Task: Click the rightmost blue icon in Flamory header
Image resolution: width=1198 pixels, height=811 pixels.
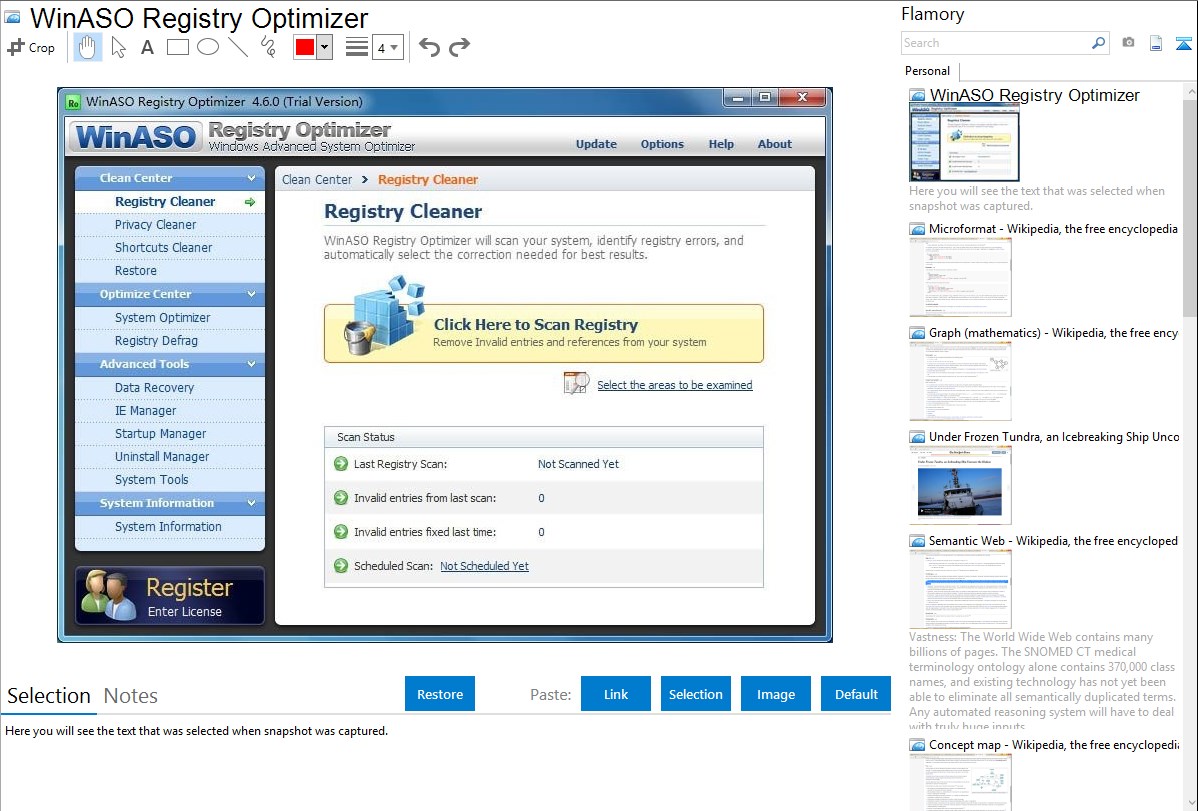Action: 1183,44
